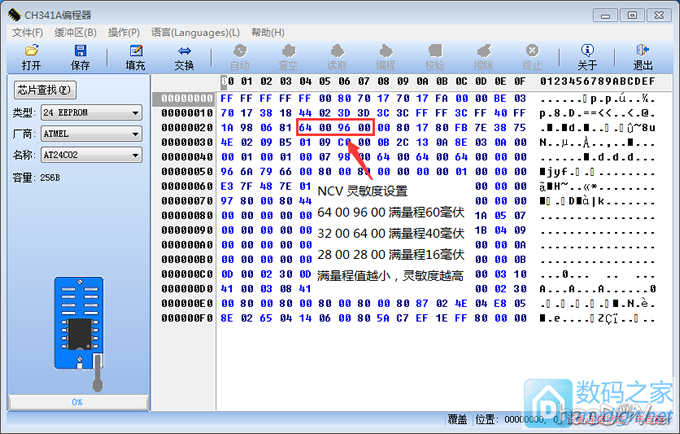This screenshot has height=434, width=680.
Task: Click the 自动 (Auto) toolbar button
Action: [x=240, y=56]
